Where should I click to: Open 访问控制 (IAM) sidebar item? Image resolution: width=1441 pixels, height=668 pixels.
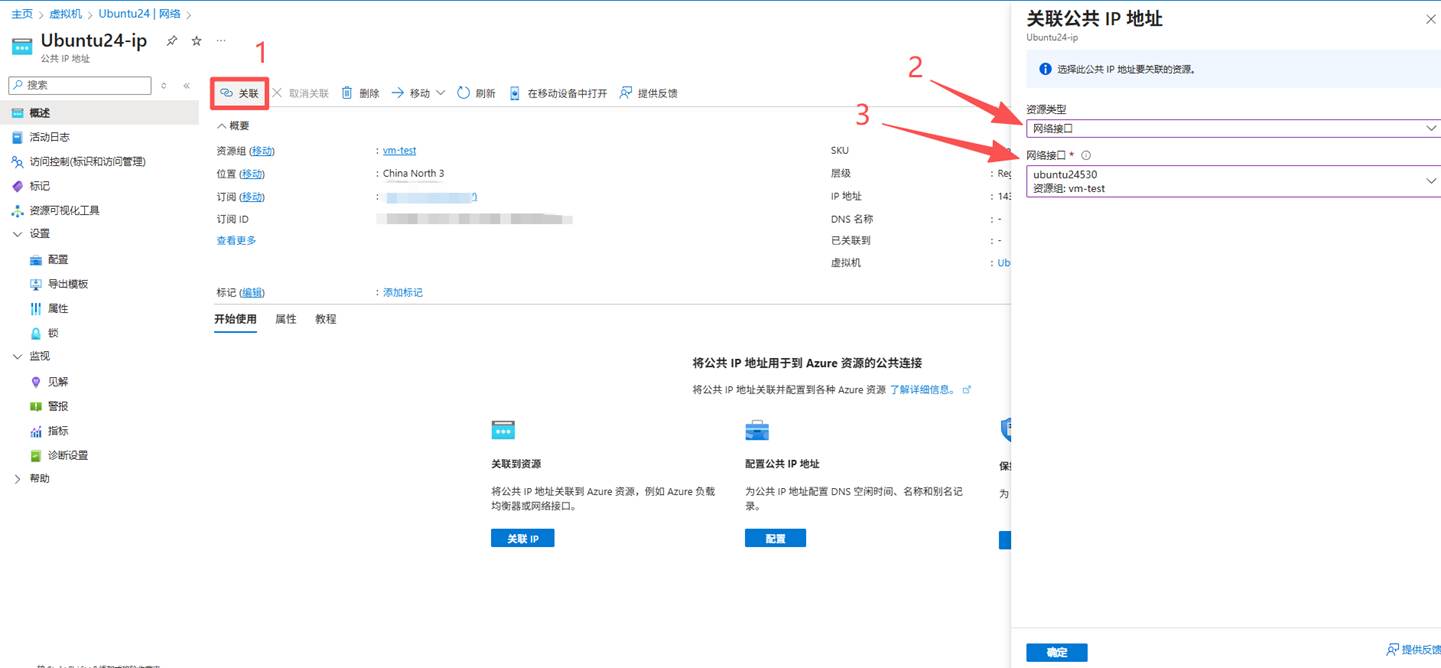point(87,161)
